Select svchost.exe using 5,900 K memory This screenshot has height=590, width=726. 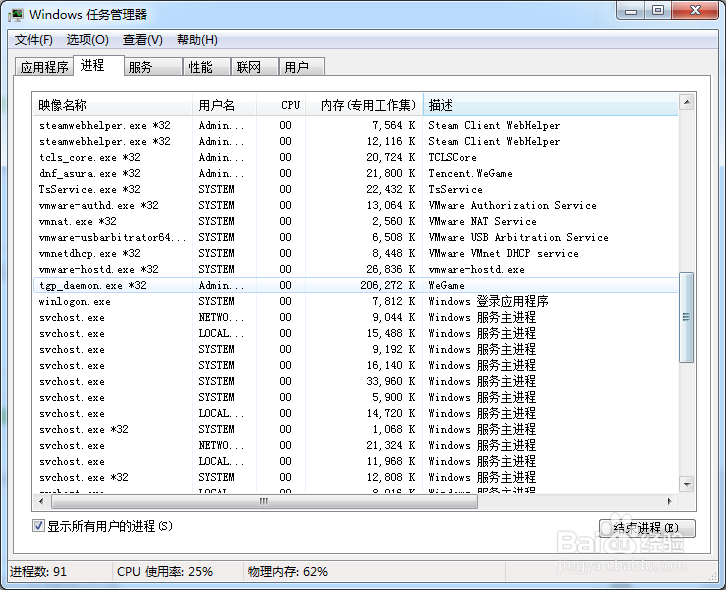[x=356, y=397]
